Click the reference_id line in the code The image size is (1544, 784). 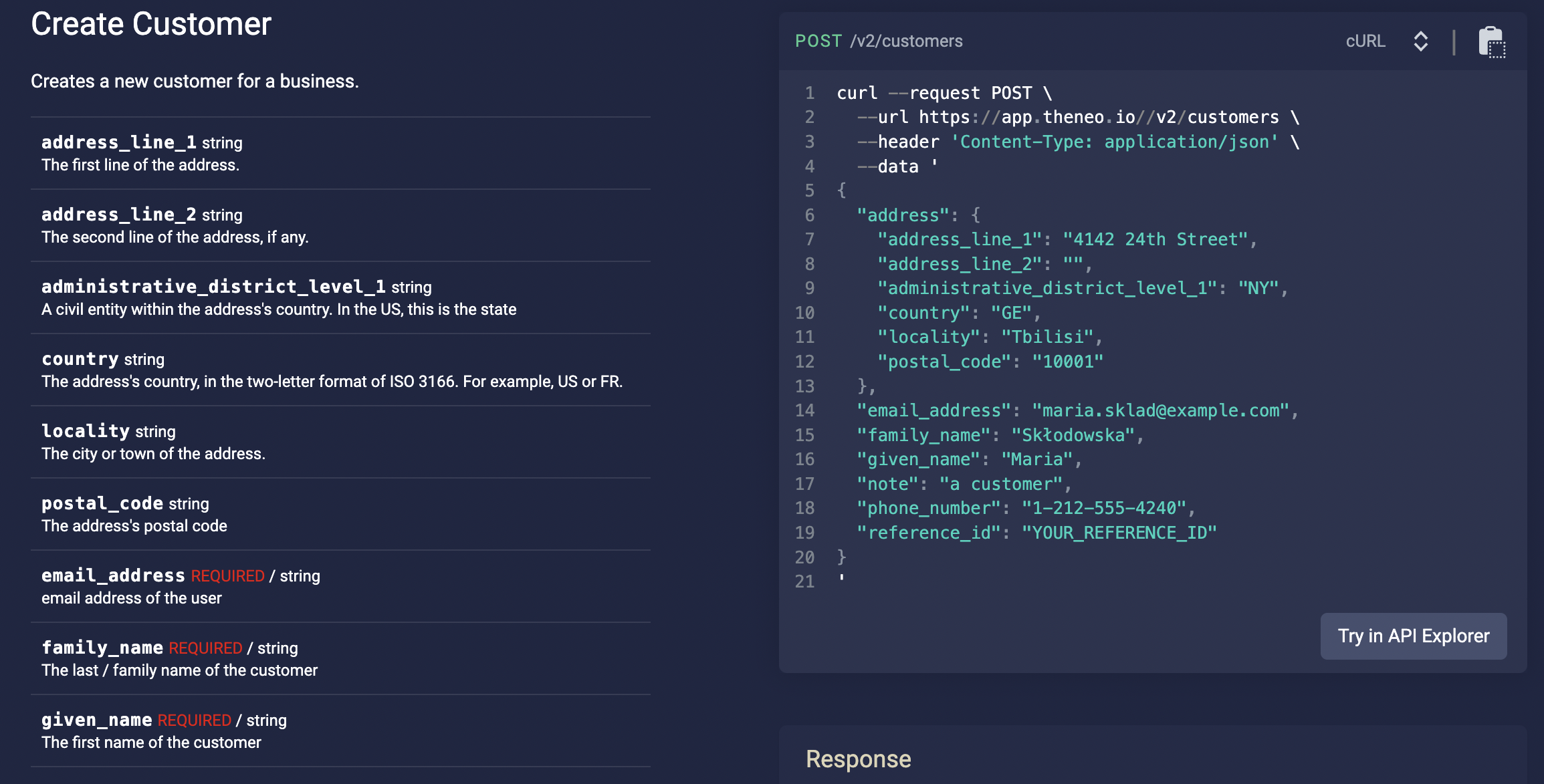pyautogui.click(x=1036, y=533)
